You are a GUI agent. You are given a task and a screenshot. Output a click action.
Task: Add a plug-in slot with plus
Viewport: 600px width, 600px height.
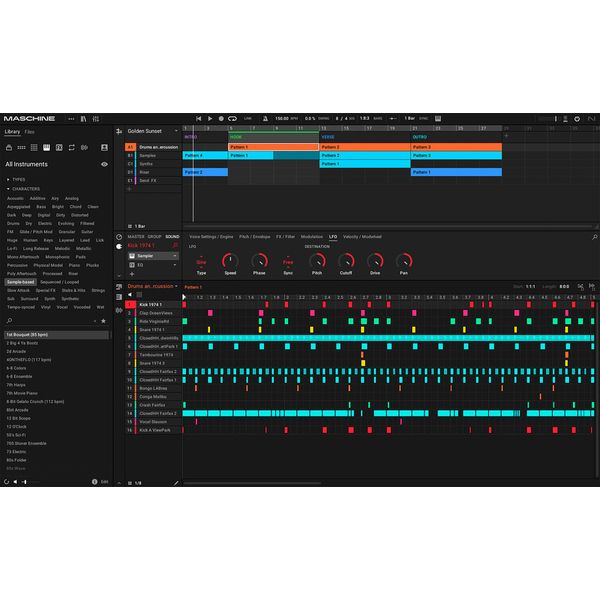[132, 274]
